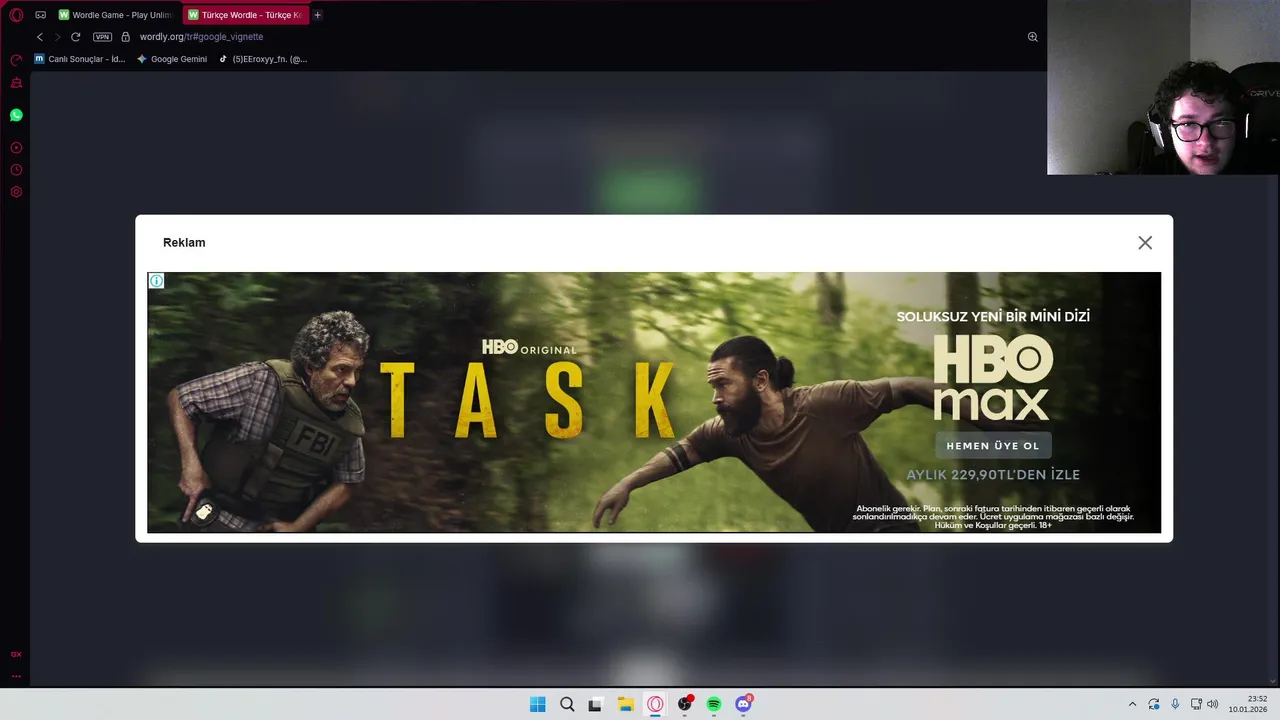Click the sync tray icon
1280x720 pixels.
coord(1154,704)
